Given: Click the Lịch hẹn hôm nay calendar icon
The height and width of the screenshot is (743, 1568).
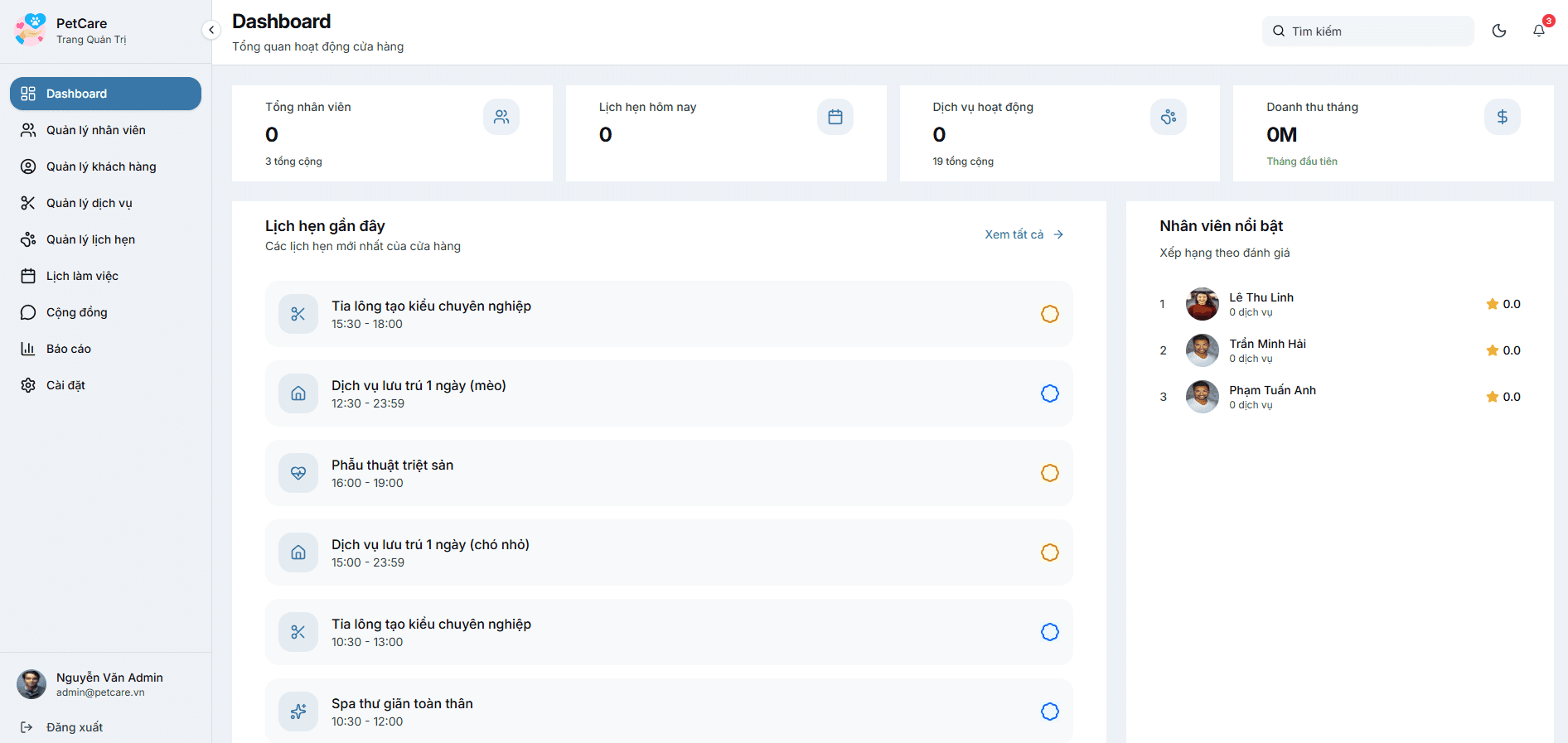Looking at the screenshot, I should coord(835,117).
